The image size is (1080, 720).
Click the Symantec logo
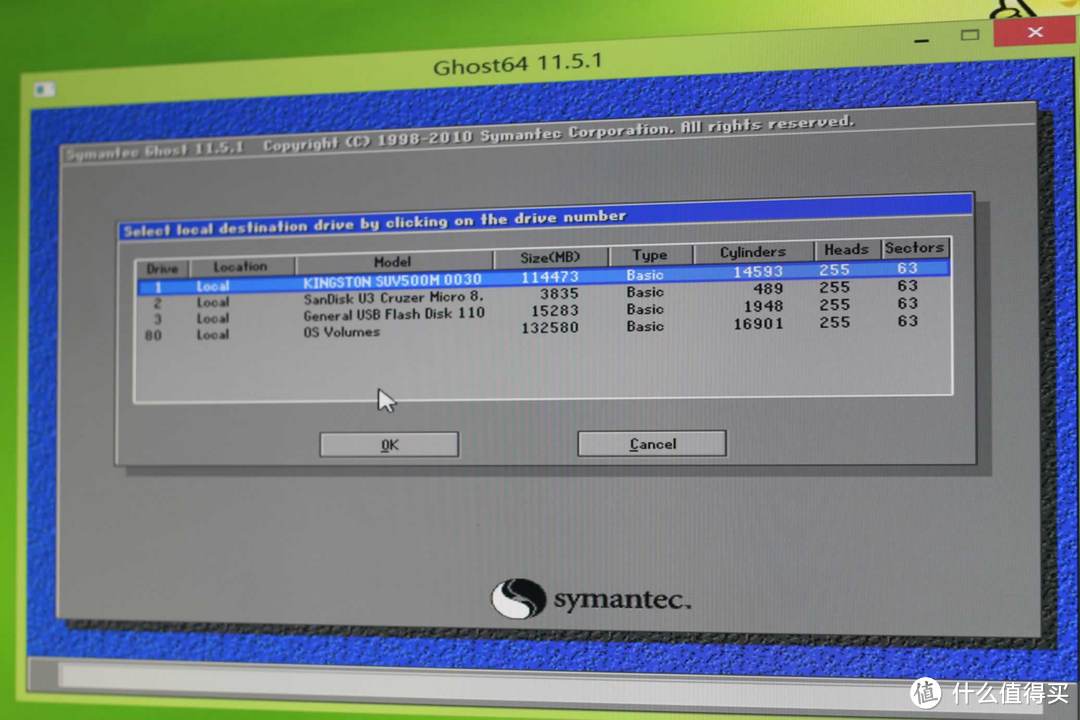[590, 599]
